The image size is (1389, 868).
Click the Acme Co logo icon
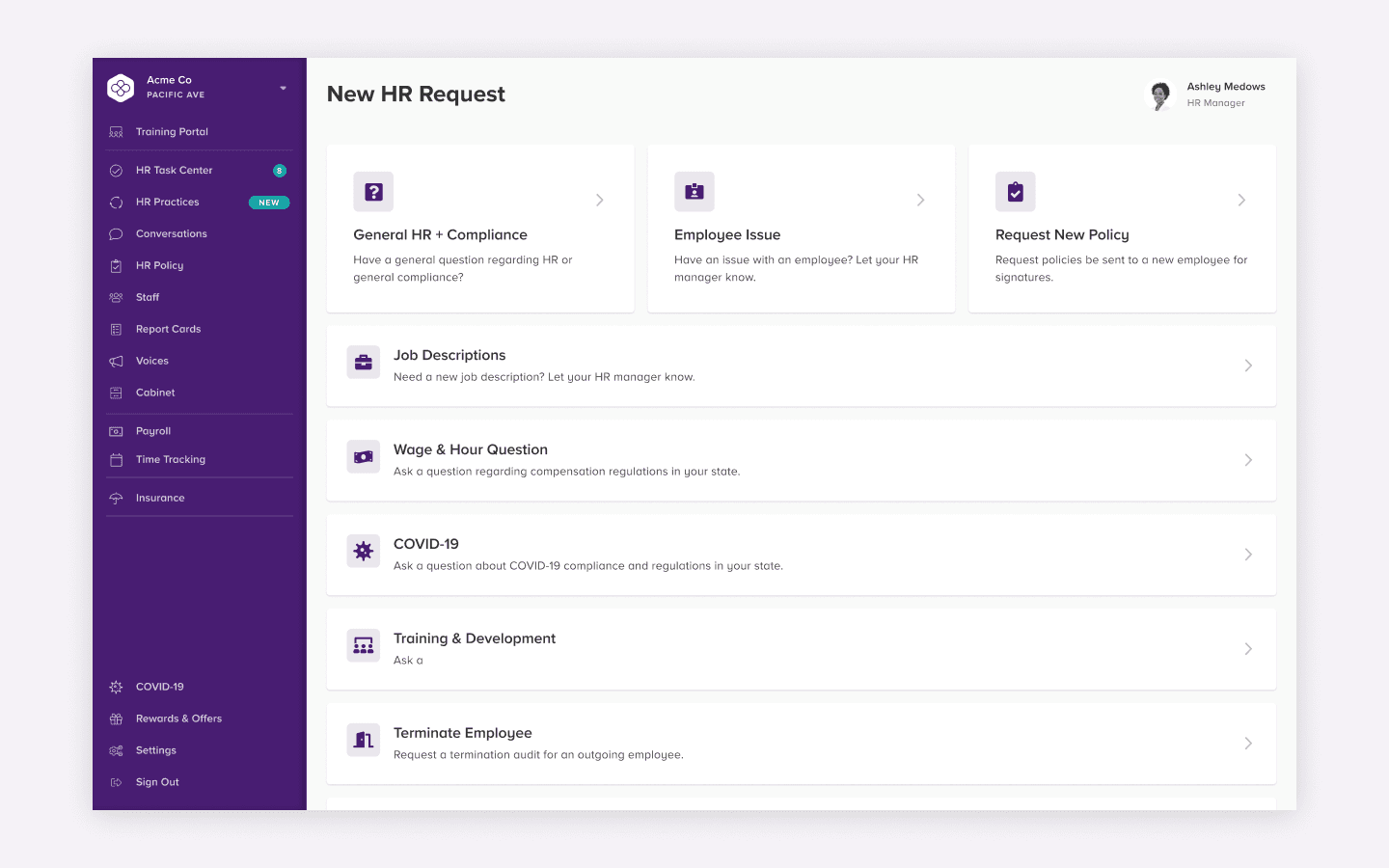pos(121,88)
